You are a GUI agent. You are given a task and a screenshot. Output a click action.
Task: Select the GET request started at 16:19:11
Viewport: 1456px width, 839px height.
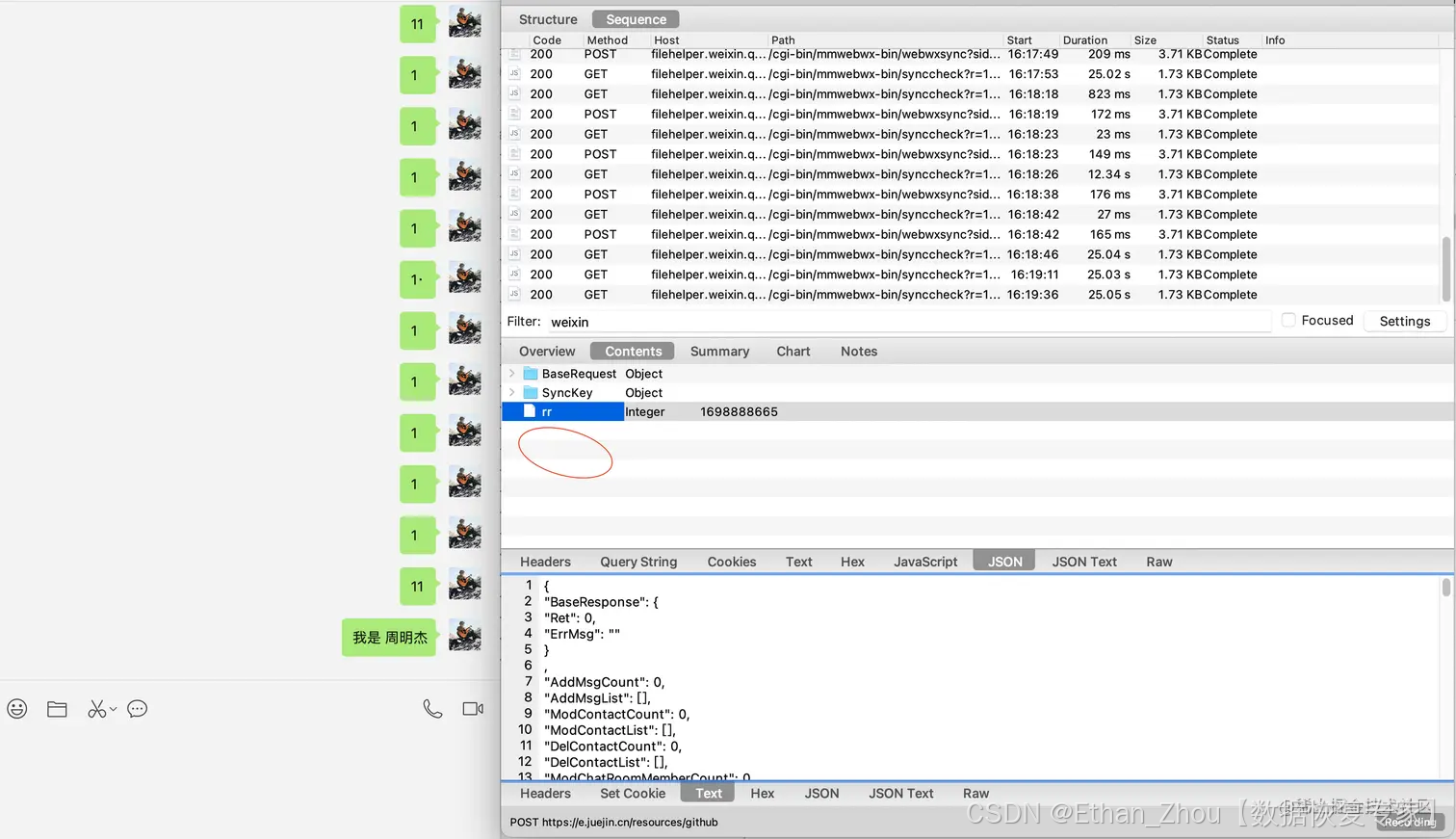coord(973,275)
